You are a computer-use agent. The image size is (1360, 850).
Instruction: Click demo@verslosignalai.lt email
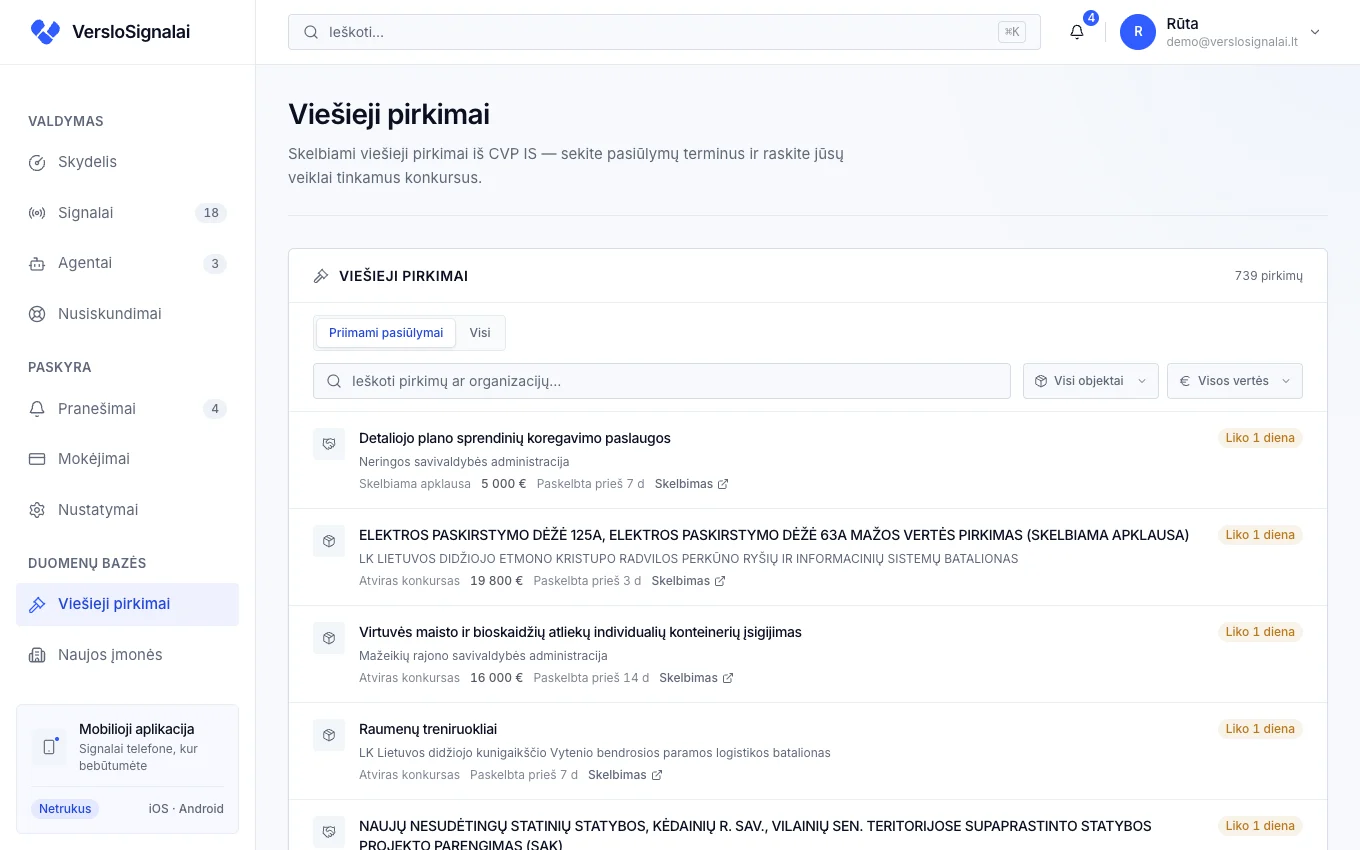1232,42
